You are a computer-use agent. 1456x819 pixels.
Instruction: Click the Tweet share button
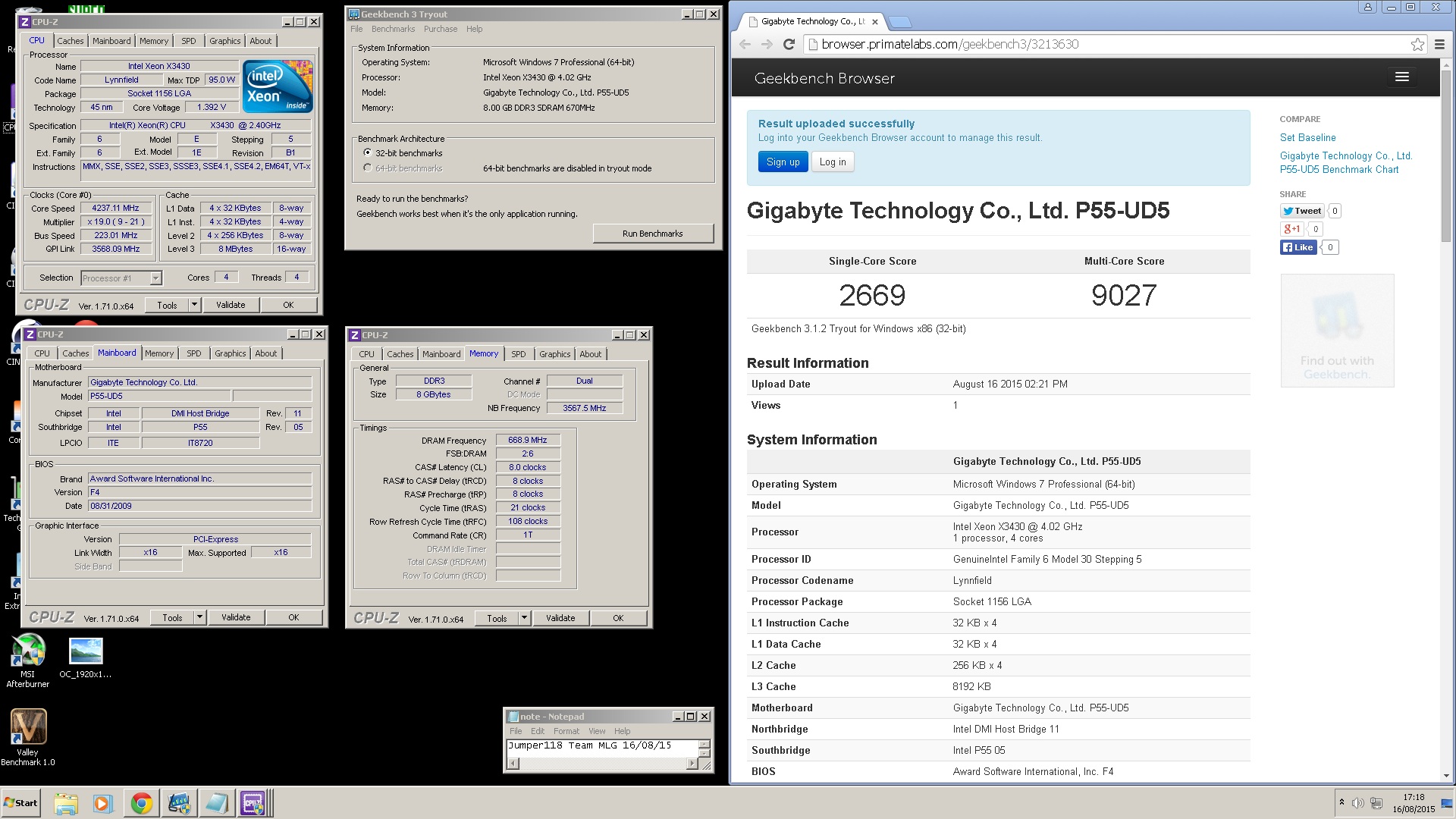coord(1302,211)
